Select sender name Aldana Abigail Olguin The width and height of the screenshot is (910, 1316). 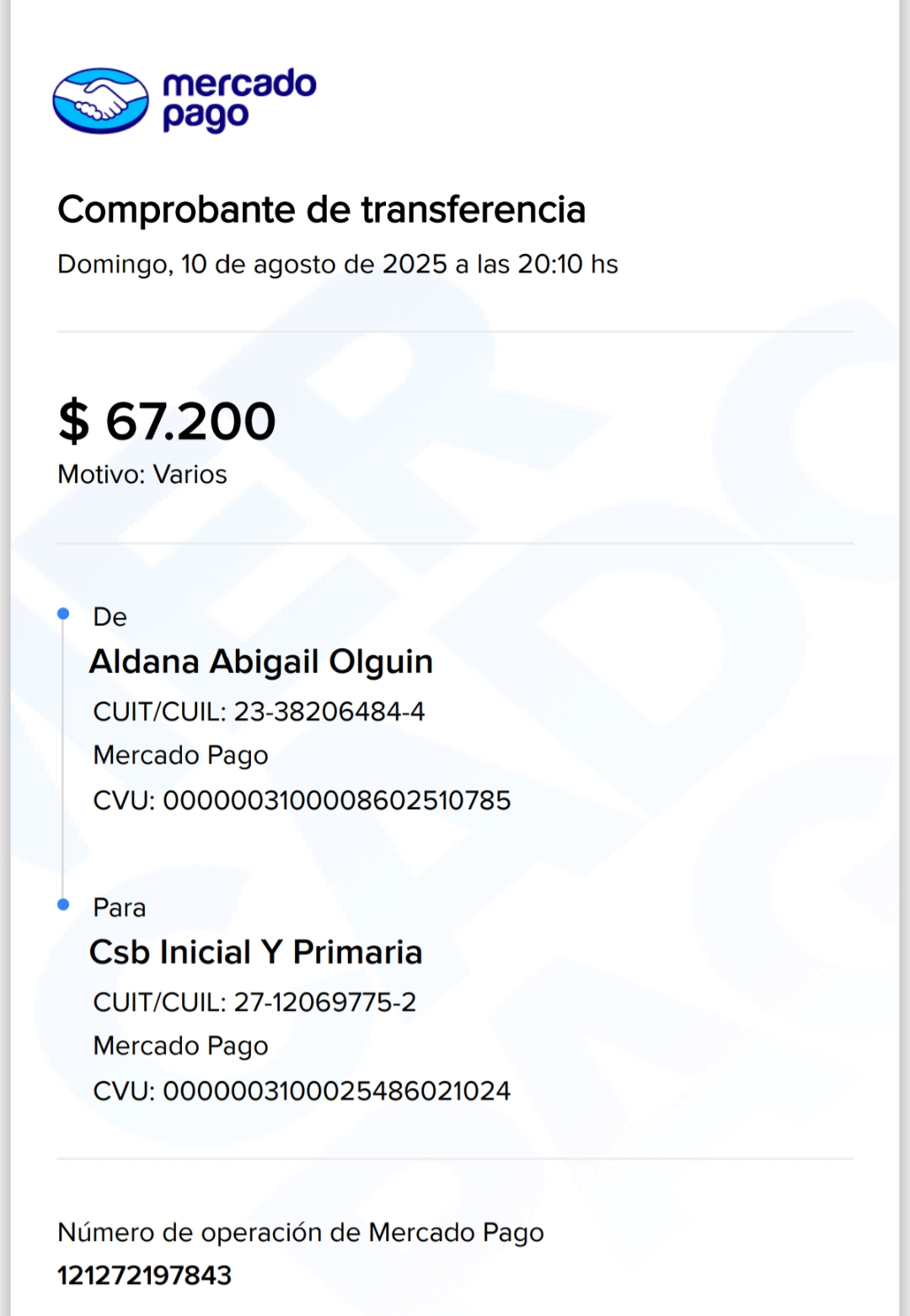(261, 662)
